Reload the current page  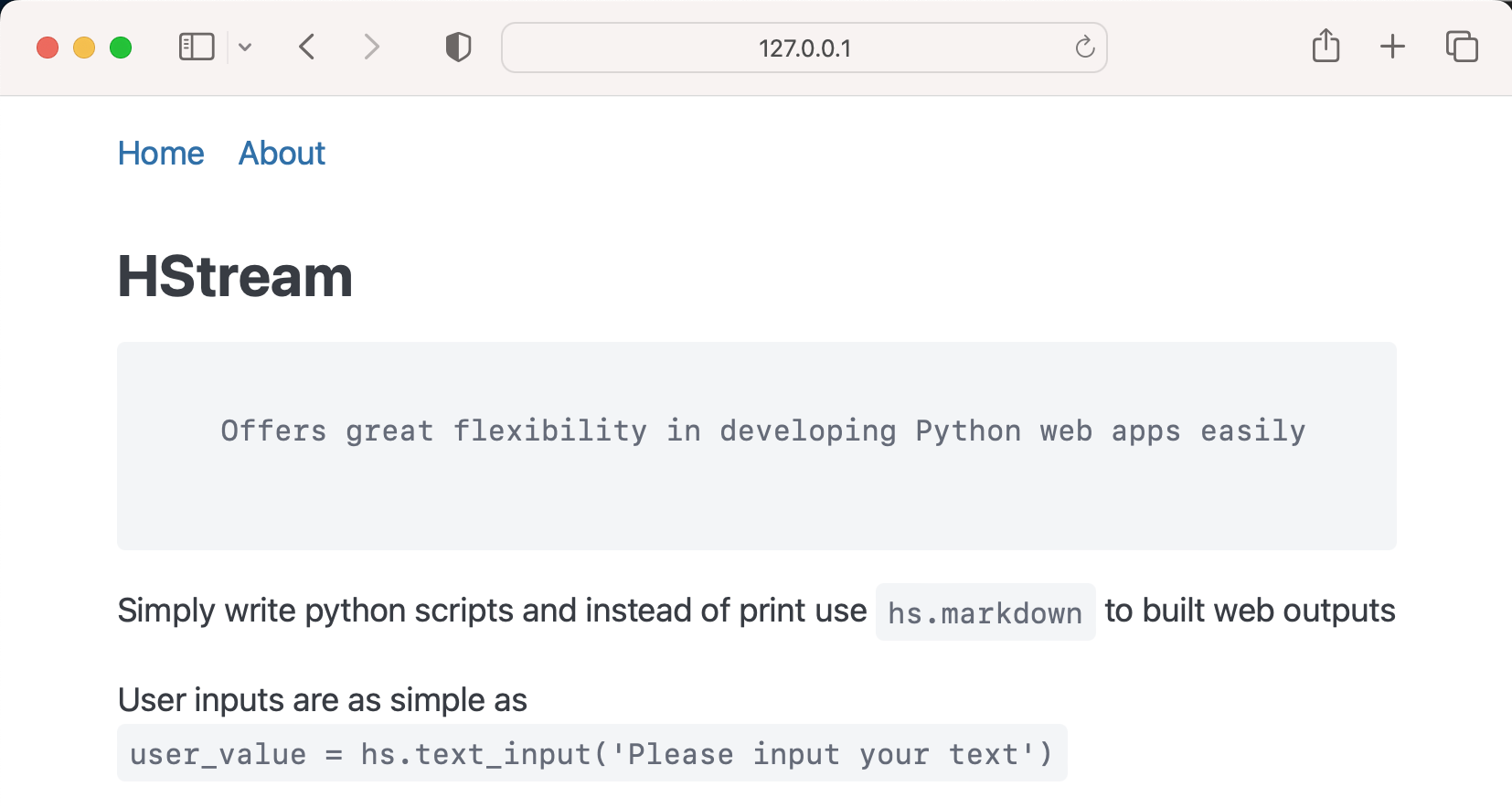click(1084, 47)
